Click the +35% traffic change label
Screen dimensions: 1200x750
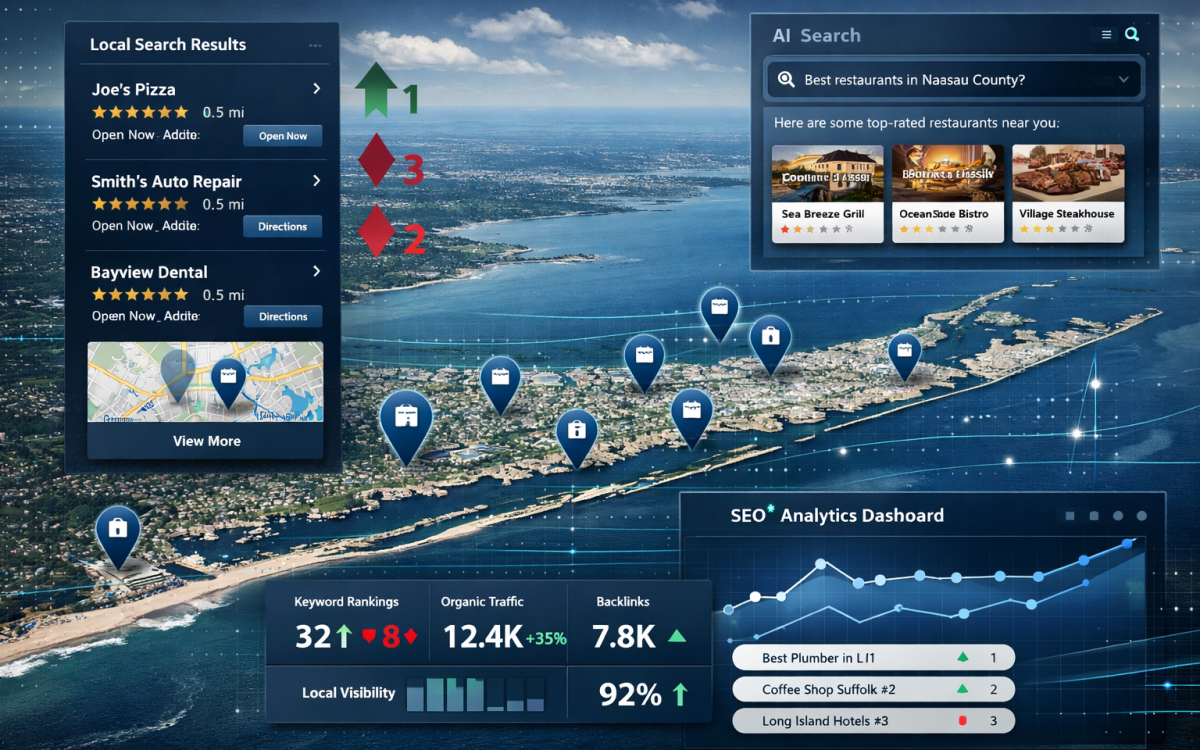(546, 638)
